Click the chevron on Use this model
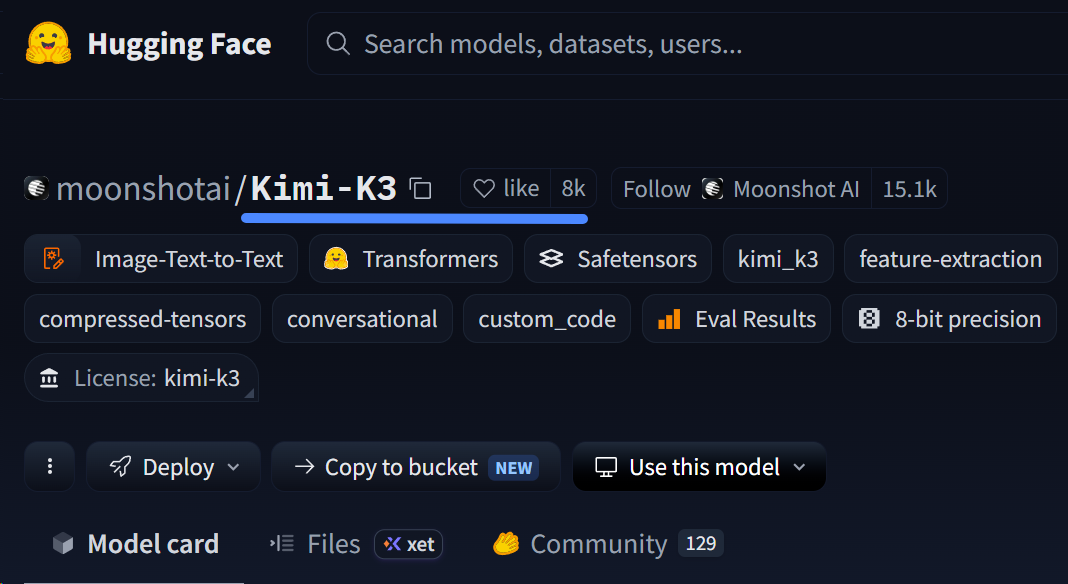The image size is (1068, 584). click(x=800, y=467)
